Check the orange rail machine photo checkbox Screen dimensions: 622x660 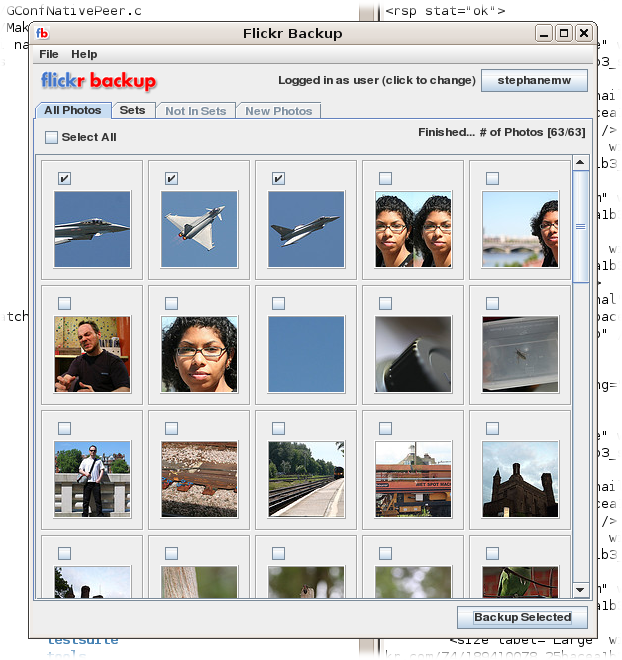pos(385,428)
